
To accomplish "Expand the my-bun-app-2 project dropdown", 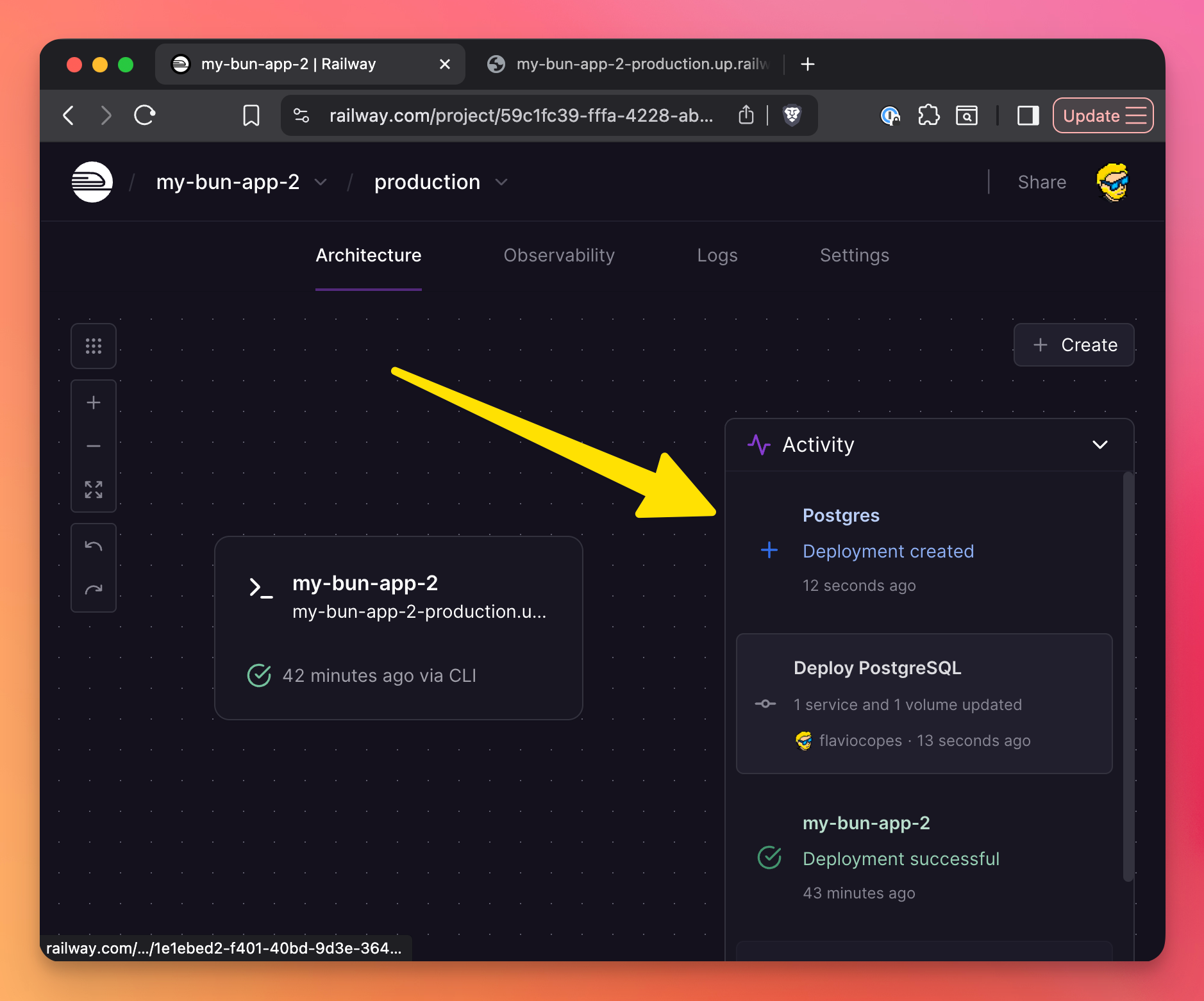I will pos(321,183).
